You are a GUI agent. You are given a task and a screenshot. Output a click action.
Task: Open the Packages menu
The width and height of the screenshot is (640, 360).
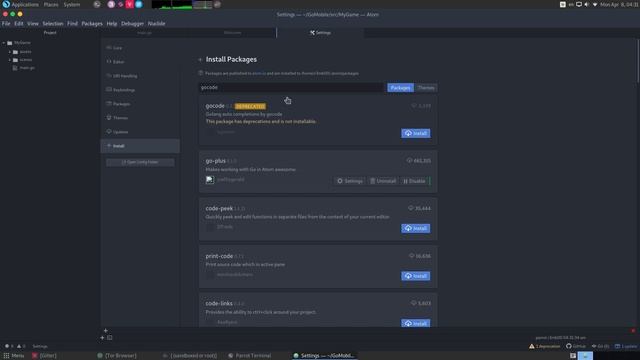92,24
